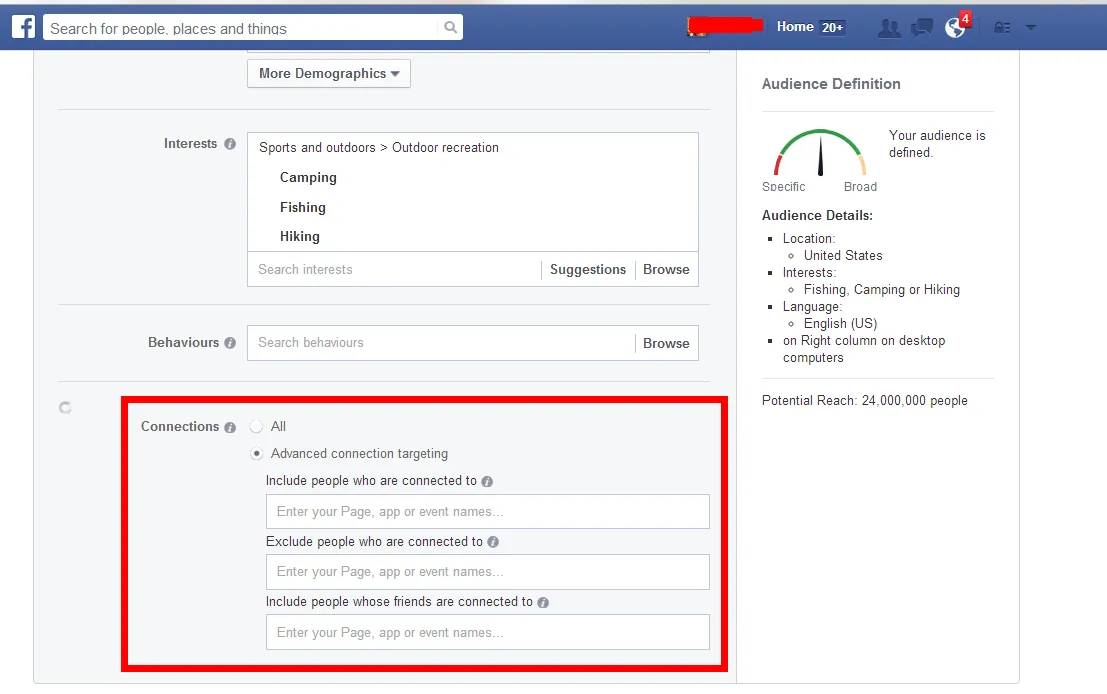Click Browse next to Search behaviours

666,343
